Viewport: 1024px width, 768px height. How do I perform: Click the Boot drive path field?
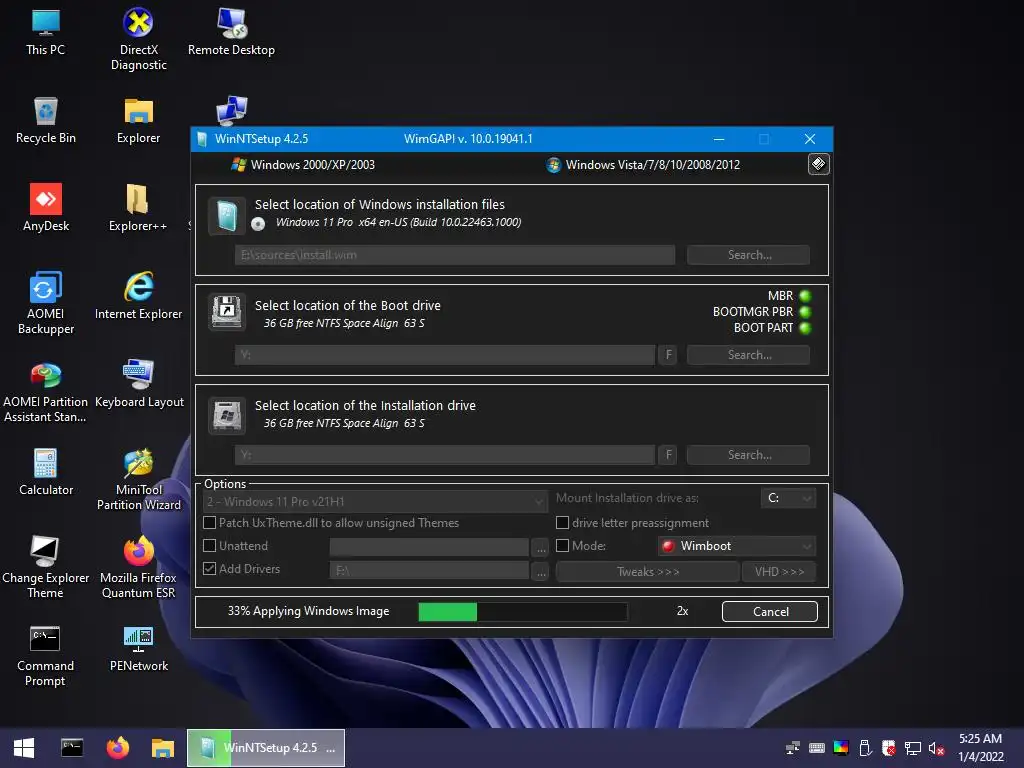tap(445, 355)
